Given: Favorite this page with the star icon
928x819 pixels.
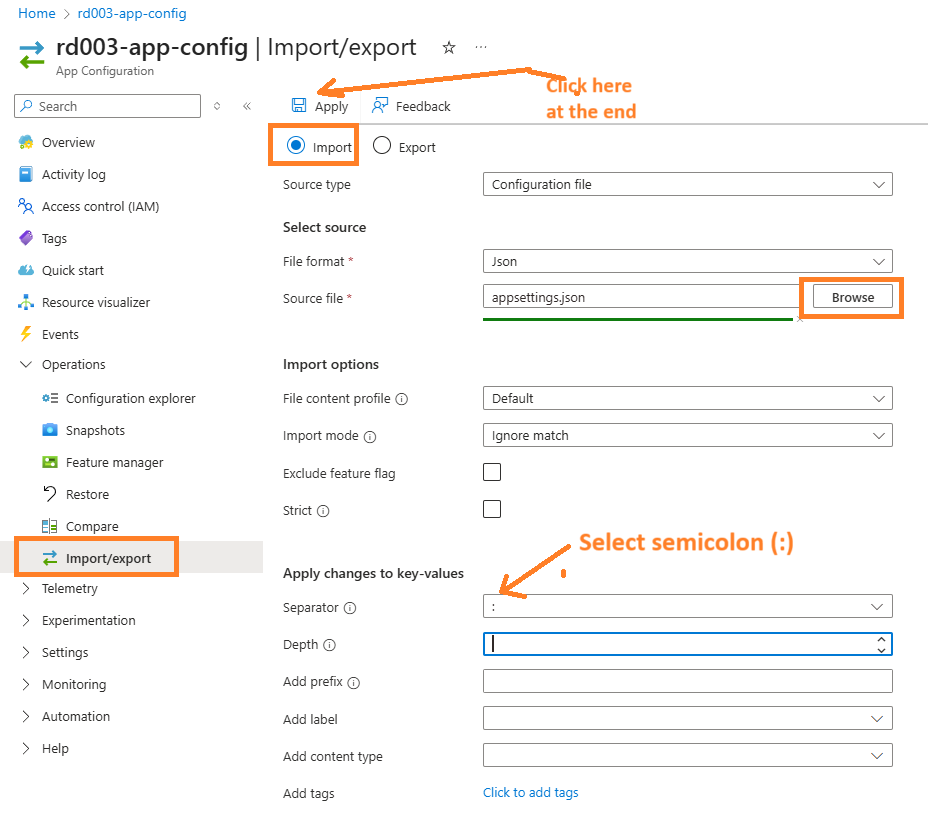Looking at the screenshot, I should (449, 47).
